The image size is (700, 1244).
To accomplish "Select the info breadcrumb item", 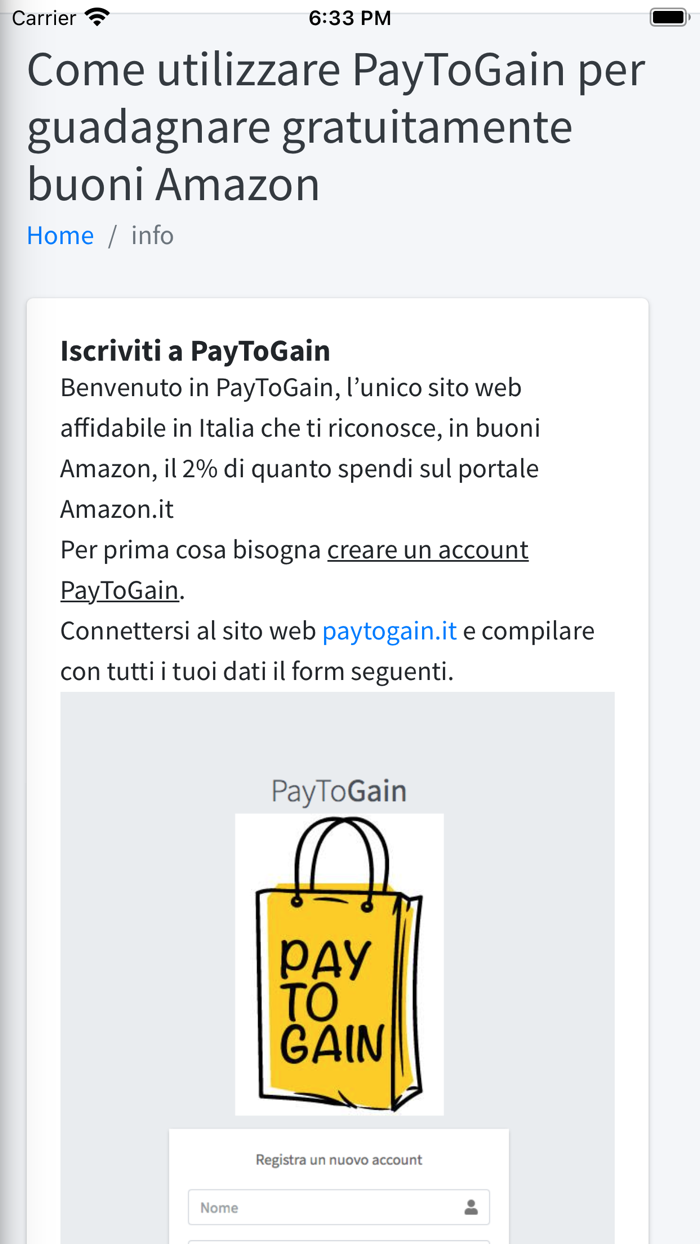I will coord(152,234).
